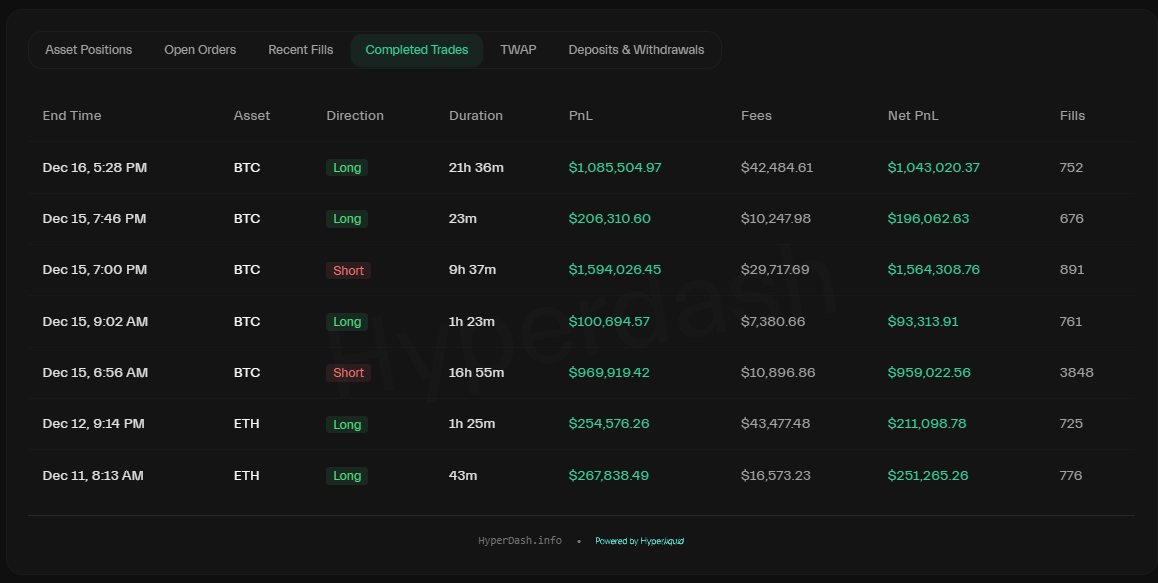This screenshot has height=583, width=1158.
Task: Click the Duration column header
Action: point(476,116)
